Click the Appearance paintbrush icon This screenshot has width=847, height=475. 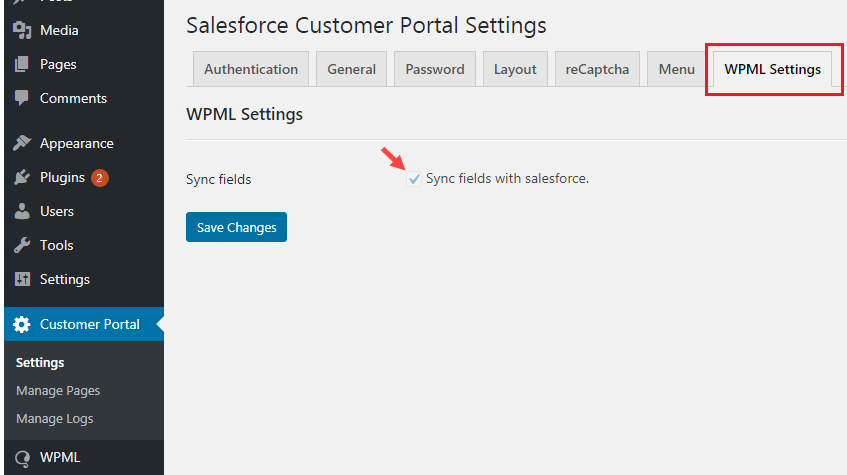tap(21, 143)
